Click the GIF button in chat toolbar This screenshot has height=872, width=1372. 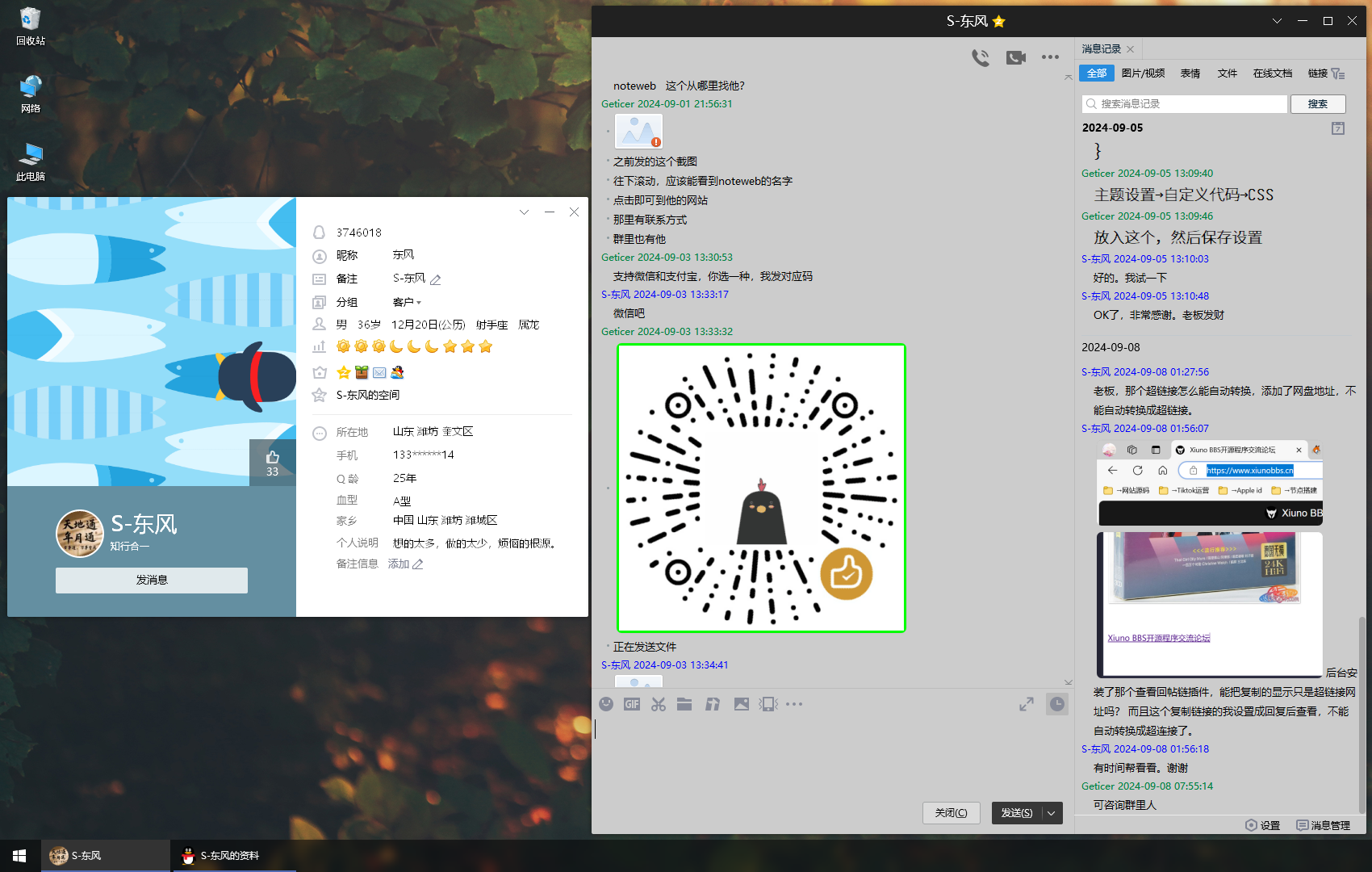(632, 704)
